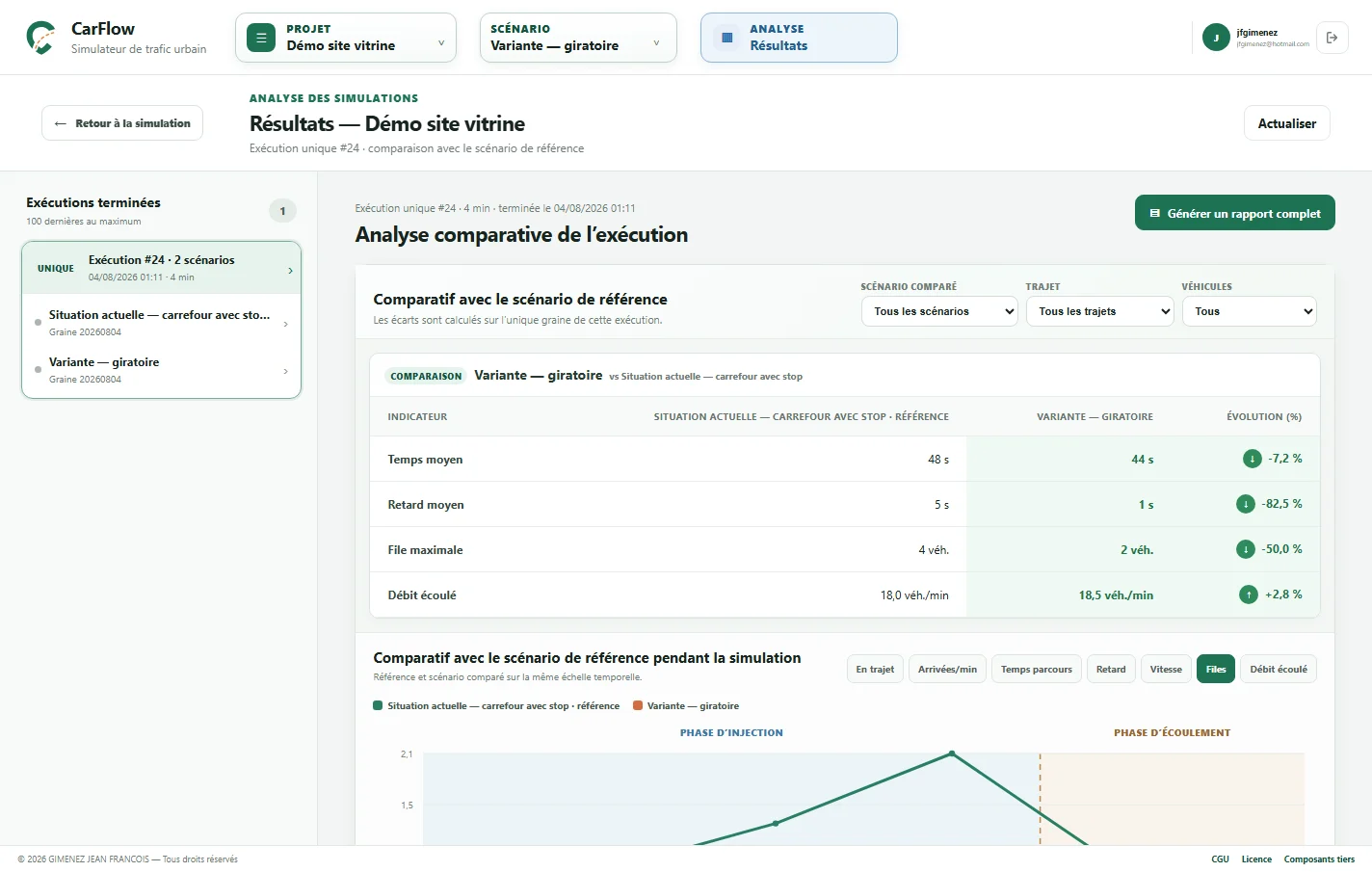Click the Phase d'injection label
The height and width of the screenshot is (872, 1372).
click(x=731, y=733)
